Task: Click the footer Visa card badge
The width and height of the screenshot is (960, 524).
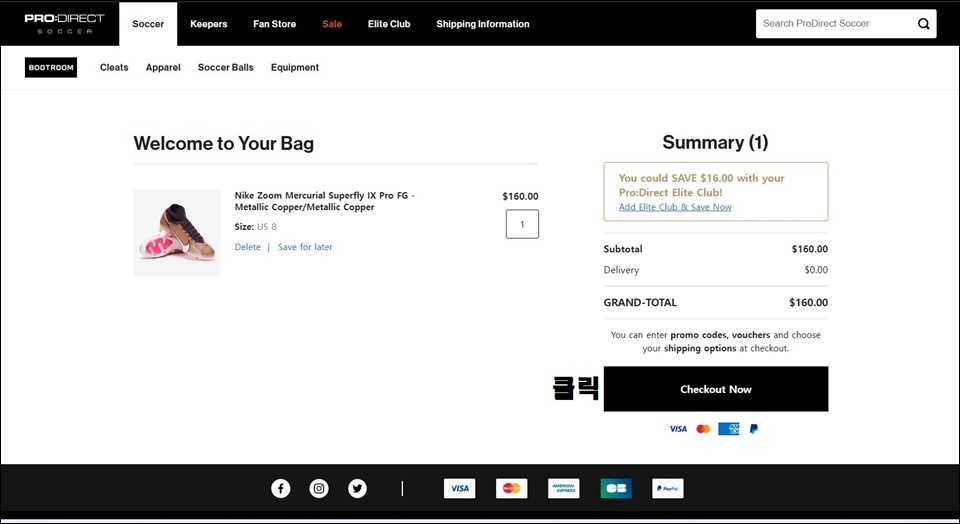Action: 459,488
